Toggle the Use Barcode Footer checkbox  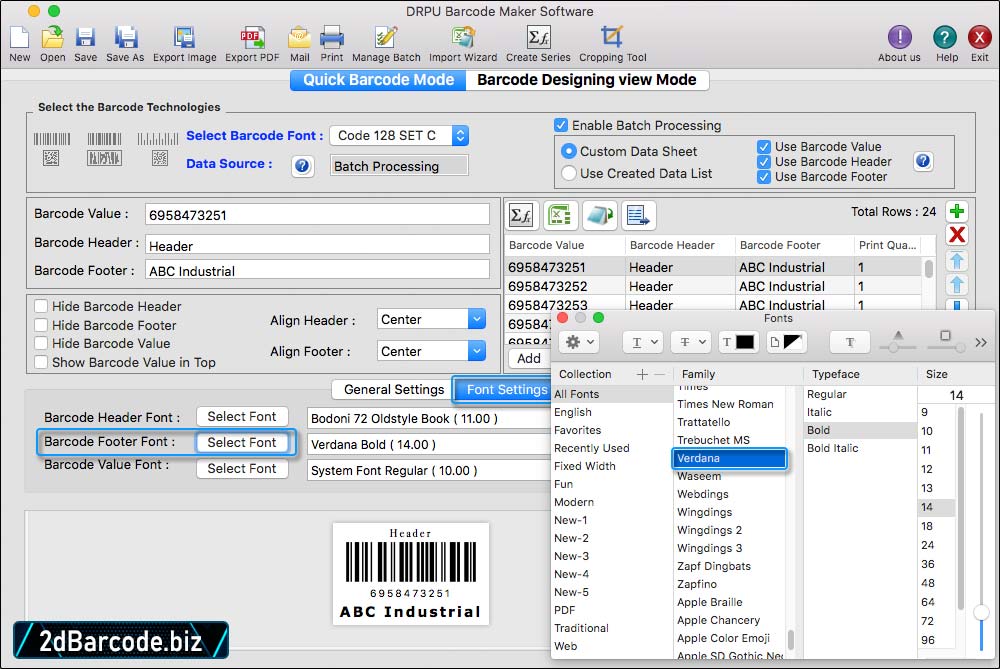tap(763, 177)
